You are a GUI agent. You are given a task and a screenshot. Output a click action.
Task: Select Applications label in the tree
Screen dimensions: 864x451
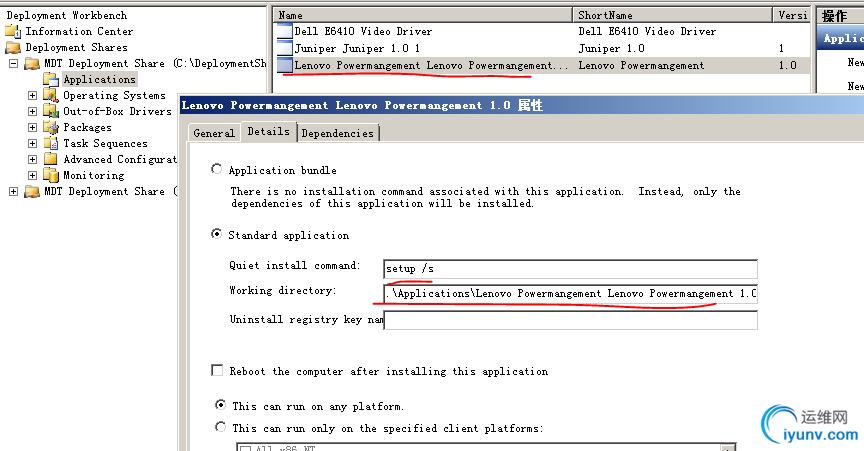[x=99, y=79]
